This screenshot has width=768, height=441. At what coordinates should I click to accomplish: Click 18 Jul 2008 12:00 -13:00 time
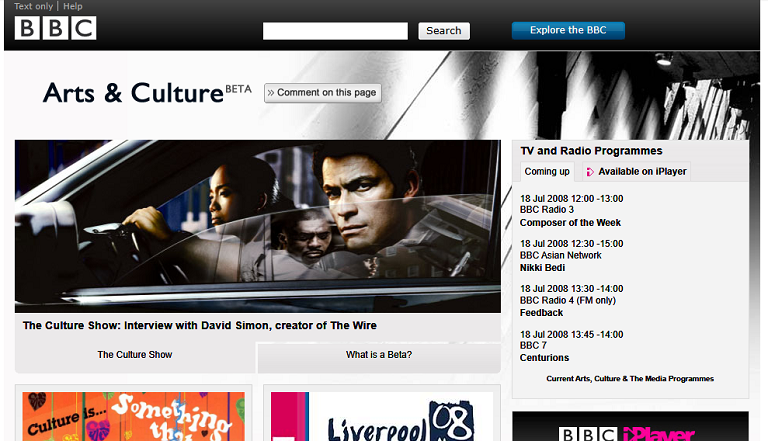(572, 199)
